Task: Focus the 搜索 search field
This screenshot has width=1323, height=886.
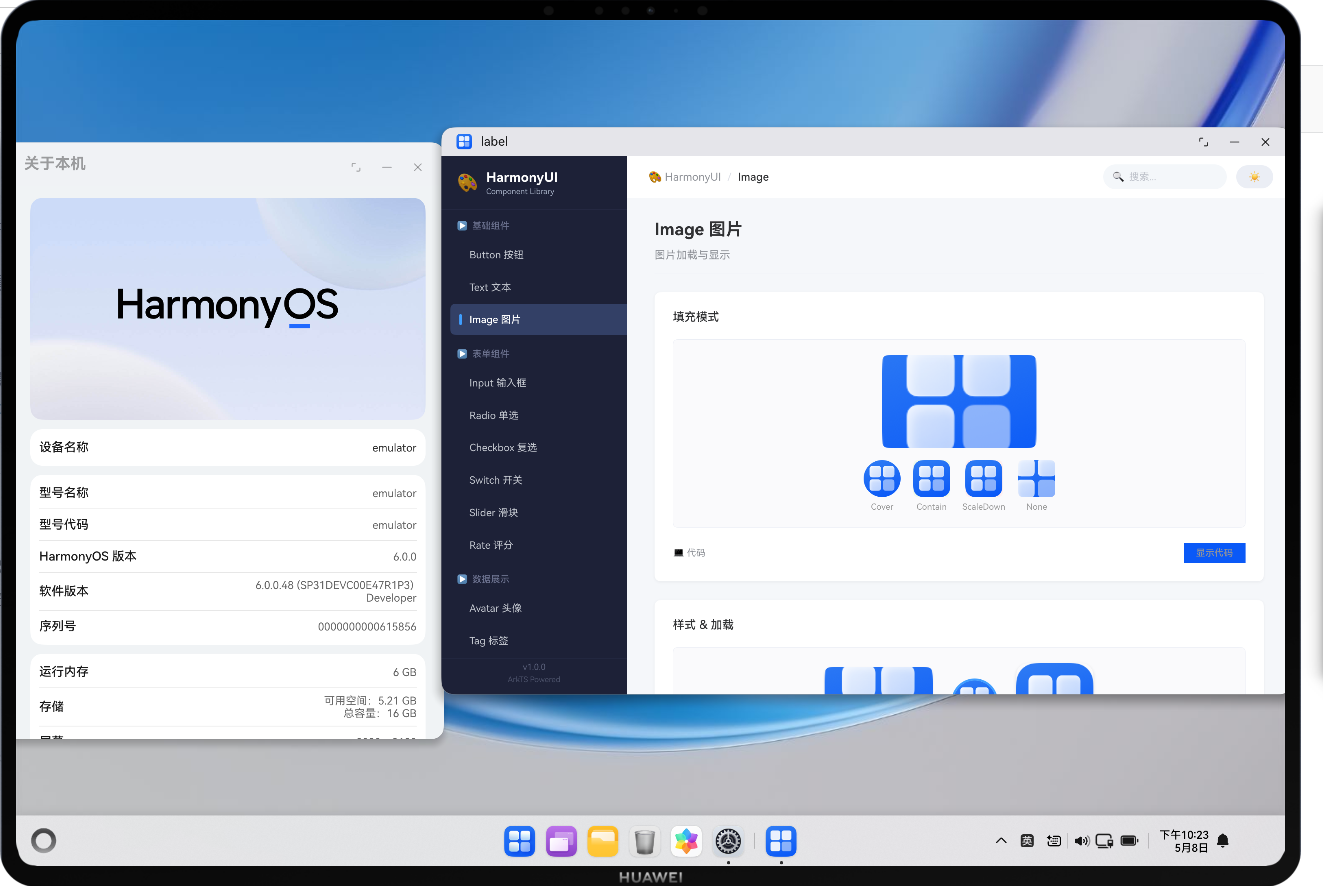Action: tap(1164, 177)
